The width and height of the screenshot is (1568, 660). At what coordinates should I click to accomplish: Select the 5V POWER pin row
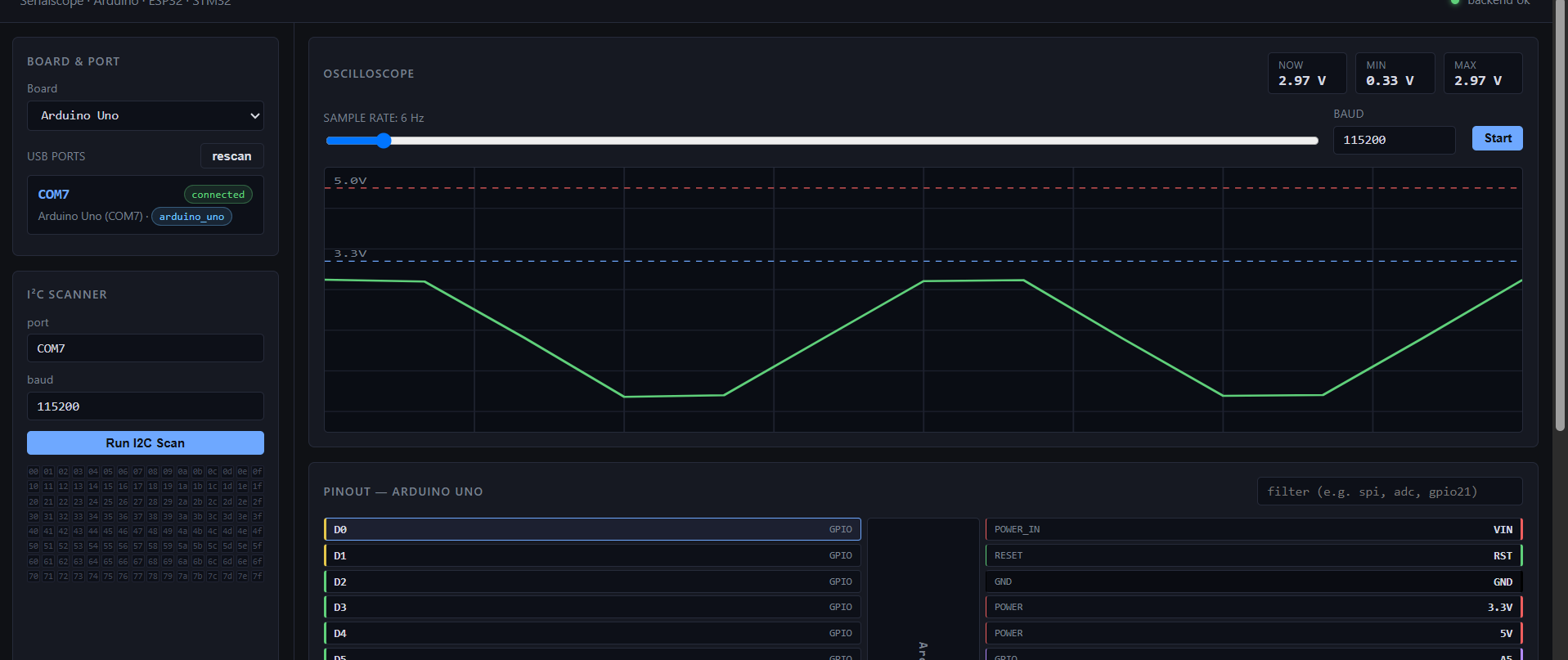(1254, 633)
